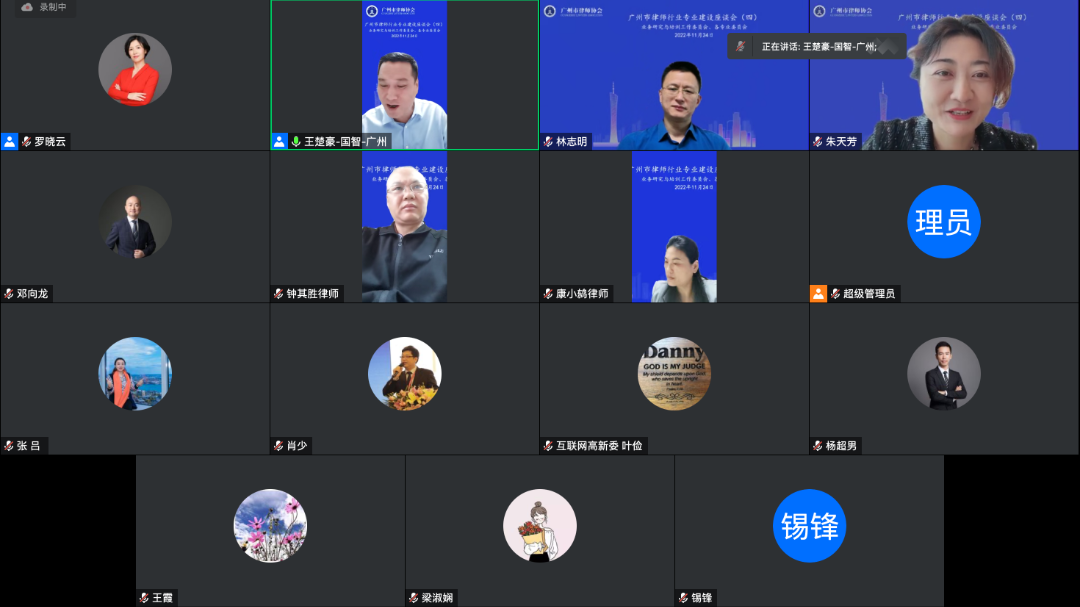
Task: Click the blue person icon on 王楚豪's tile
Action: [281, 141]
